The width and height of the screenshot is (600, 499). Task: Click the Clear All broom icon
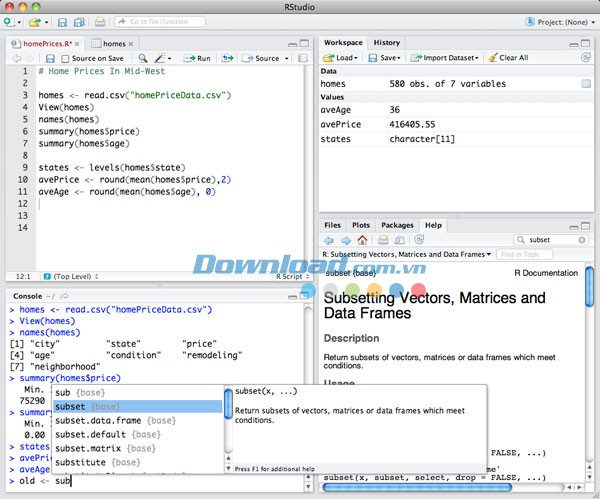(x=491, y=58)
